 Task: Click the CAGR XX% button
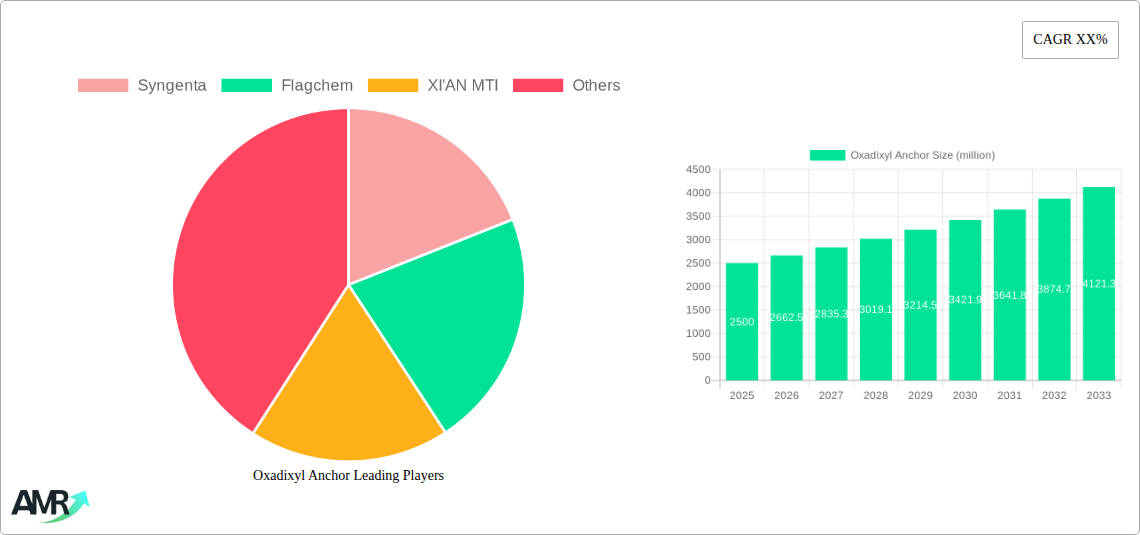tap(1069, 40)
